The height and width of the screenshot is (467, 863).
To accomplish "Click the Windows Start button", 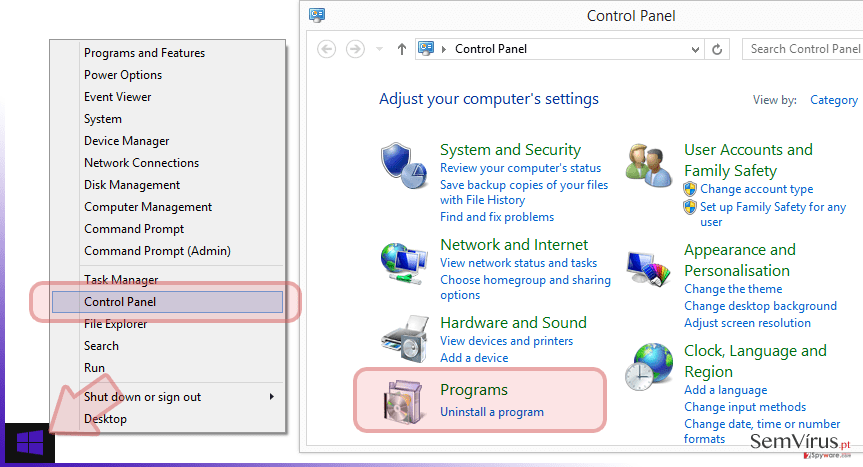I will pyautogui.click(x=30, y=443).
